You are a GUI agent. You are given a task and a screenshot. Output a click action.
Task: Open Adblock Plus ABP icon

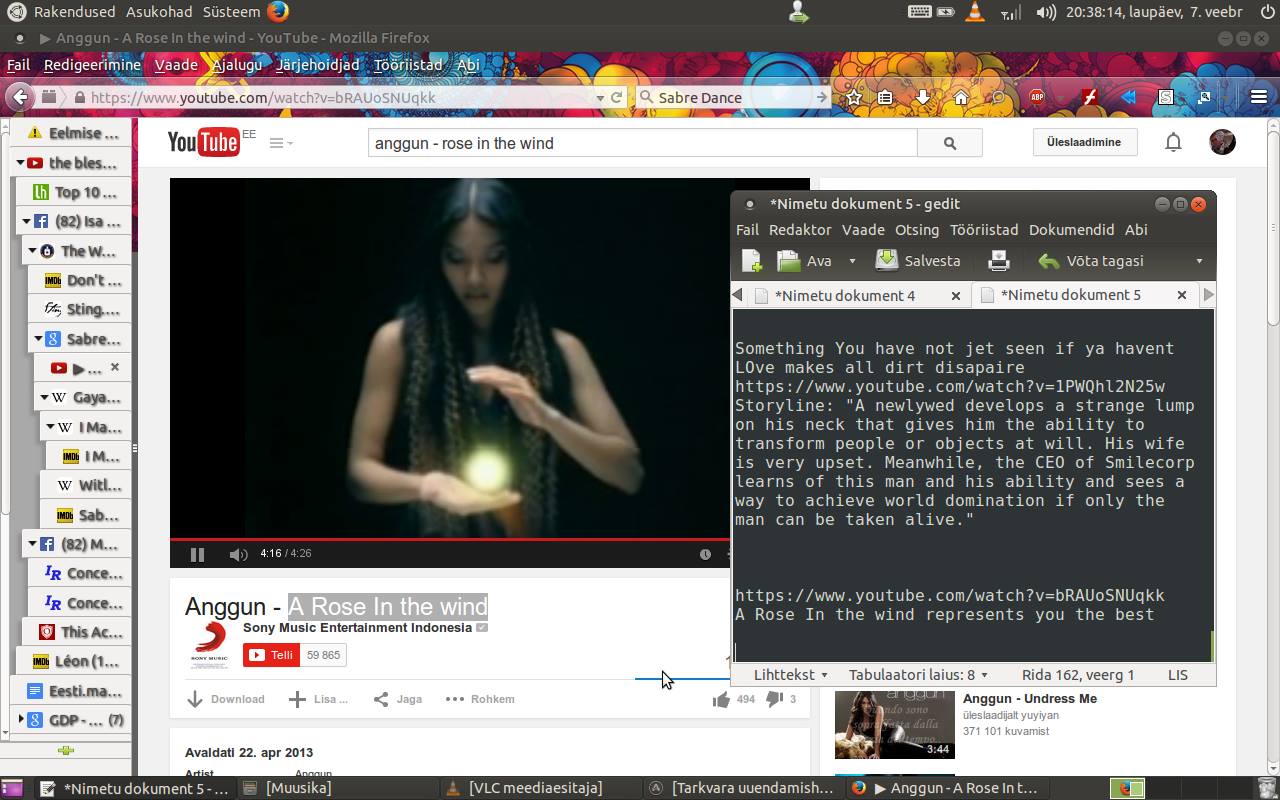tap(1037, 97)
